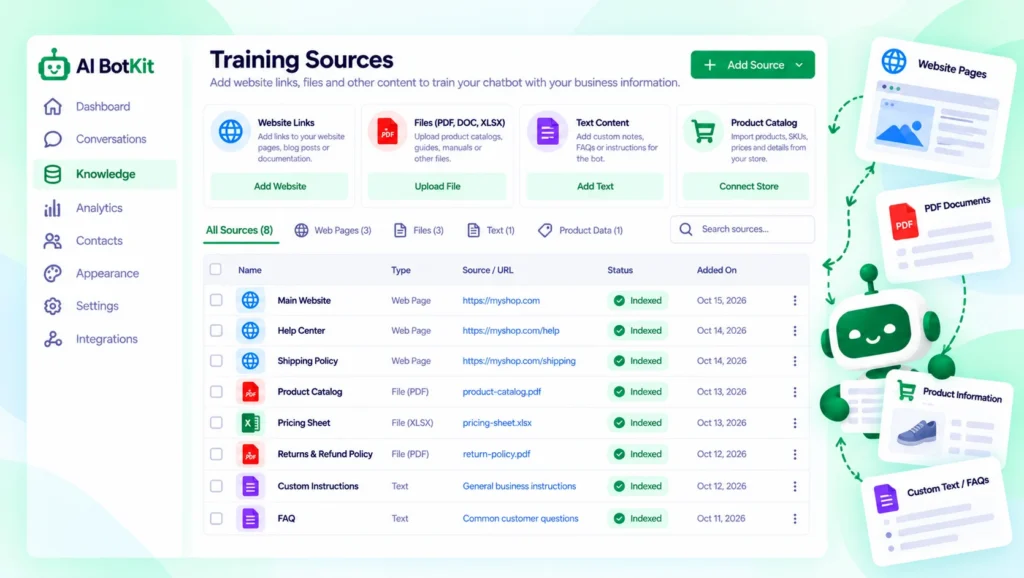This screenshot has width=1024, height=578.
Task: Open the Shipping Policy row options menu
Action: 795,361
